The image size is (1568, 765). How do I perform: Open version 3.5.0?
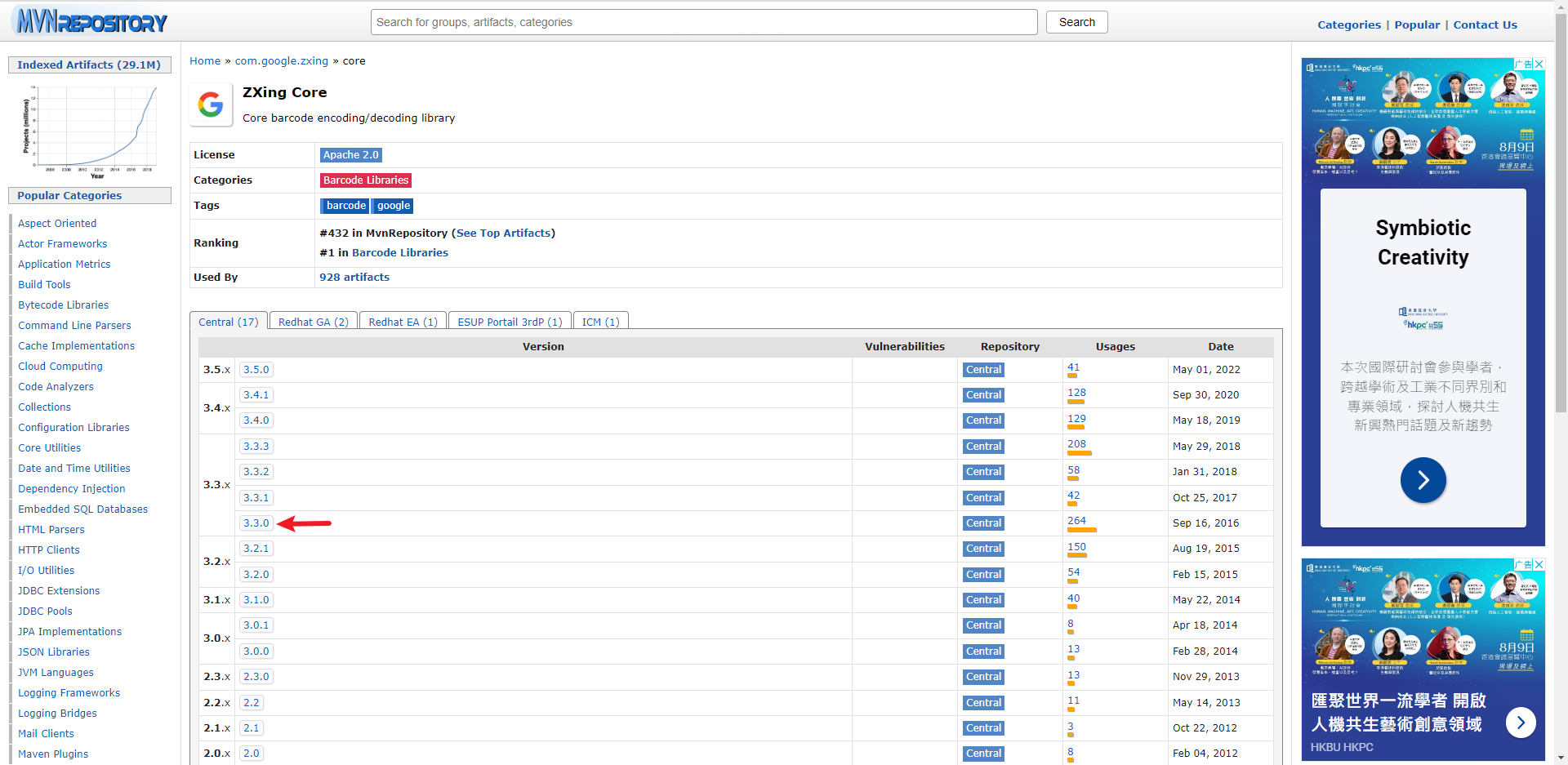click(256, 370)
